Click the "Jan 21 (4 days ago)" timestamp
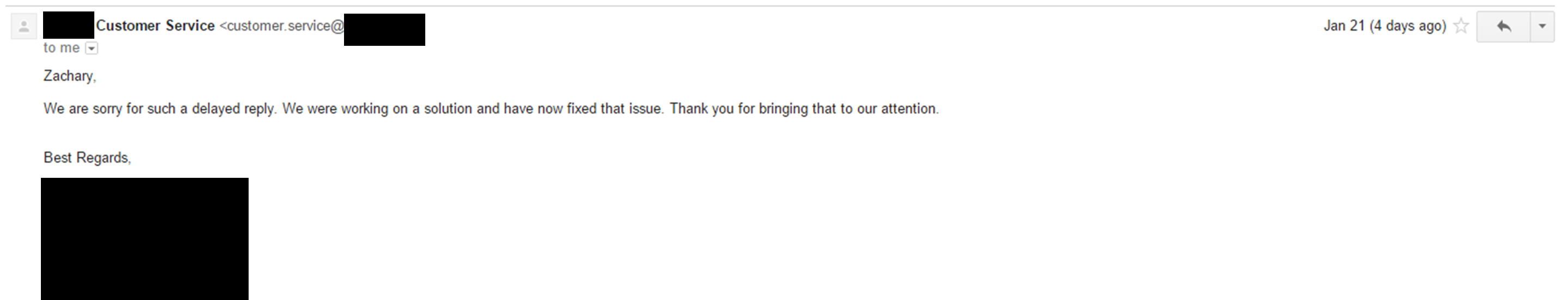 pyautogui.click(x=1385, y=26)
